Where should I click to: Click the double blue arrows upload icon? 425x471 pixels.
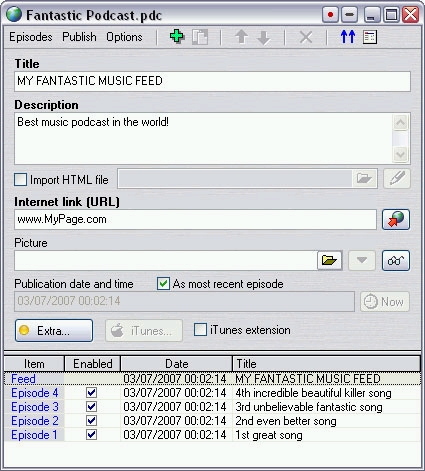click(x=348, y=37)
